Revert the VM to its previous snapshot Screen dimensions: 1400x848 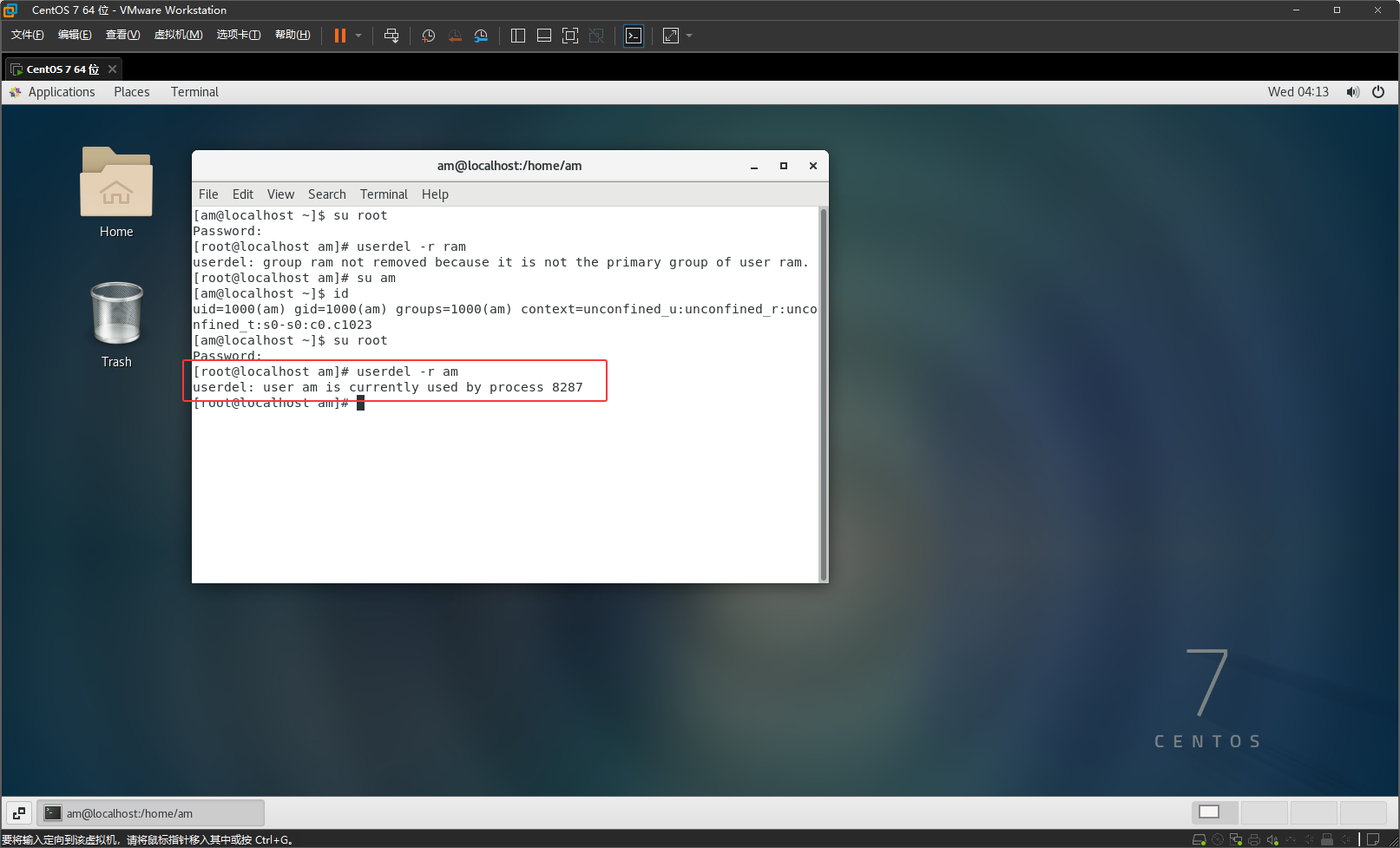point(455,36)
